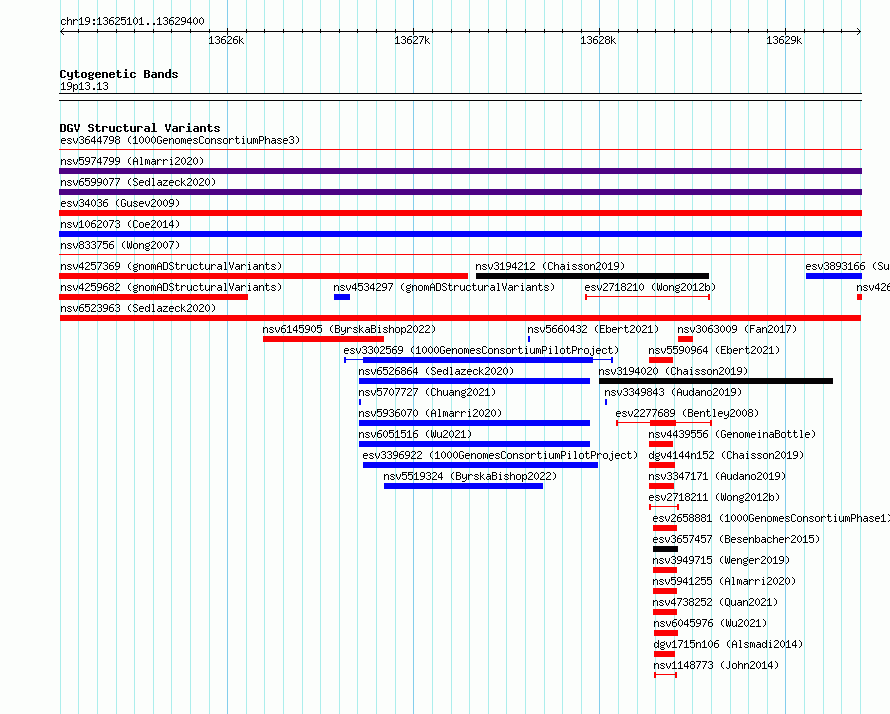
Task: Click the dgv4144n152 (Chaisson2019) label
Action: click(726, 455)
